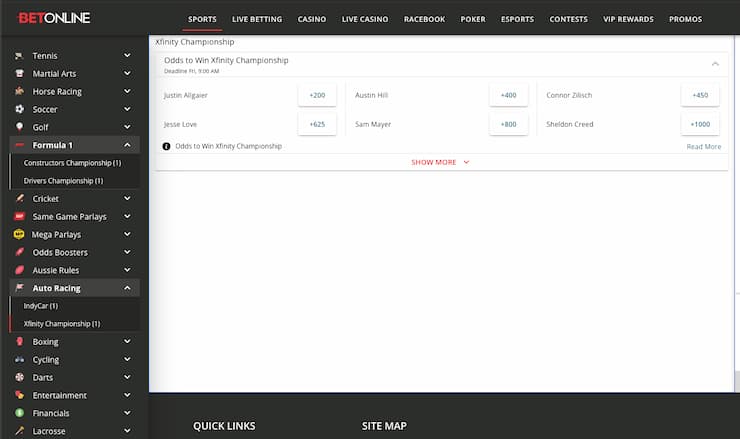Select the Boxing glove icon
The height and width of the screenshot is (439, 740).
click(x=19, y=341)
